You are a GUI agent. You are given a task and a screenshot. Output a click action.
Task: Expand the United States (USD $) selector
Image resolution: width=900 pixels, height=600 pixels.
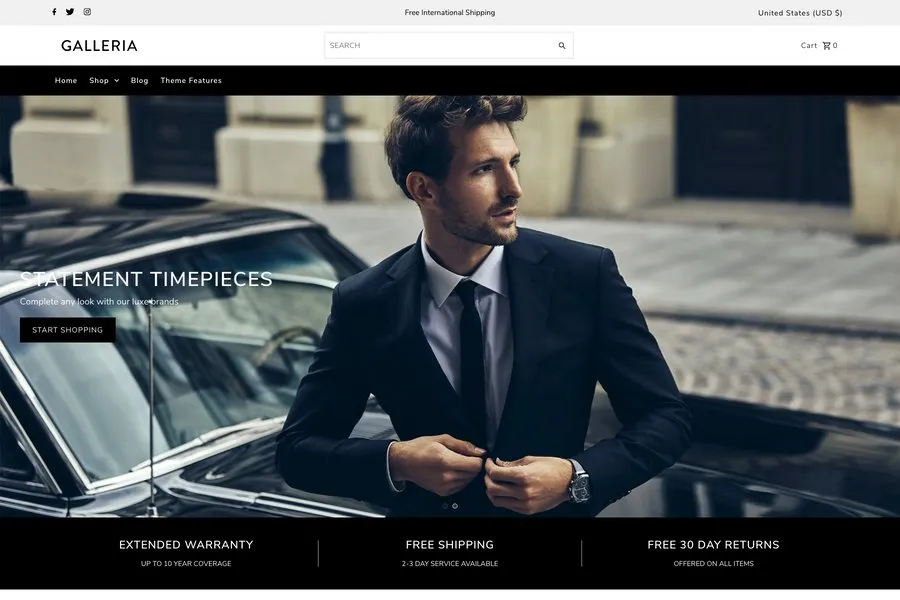pyautogui.click(x=800, y=13)
